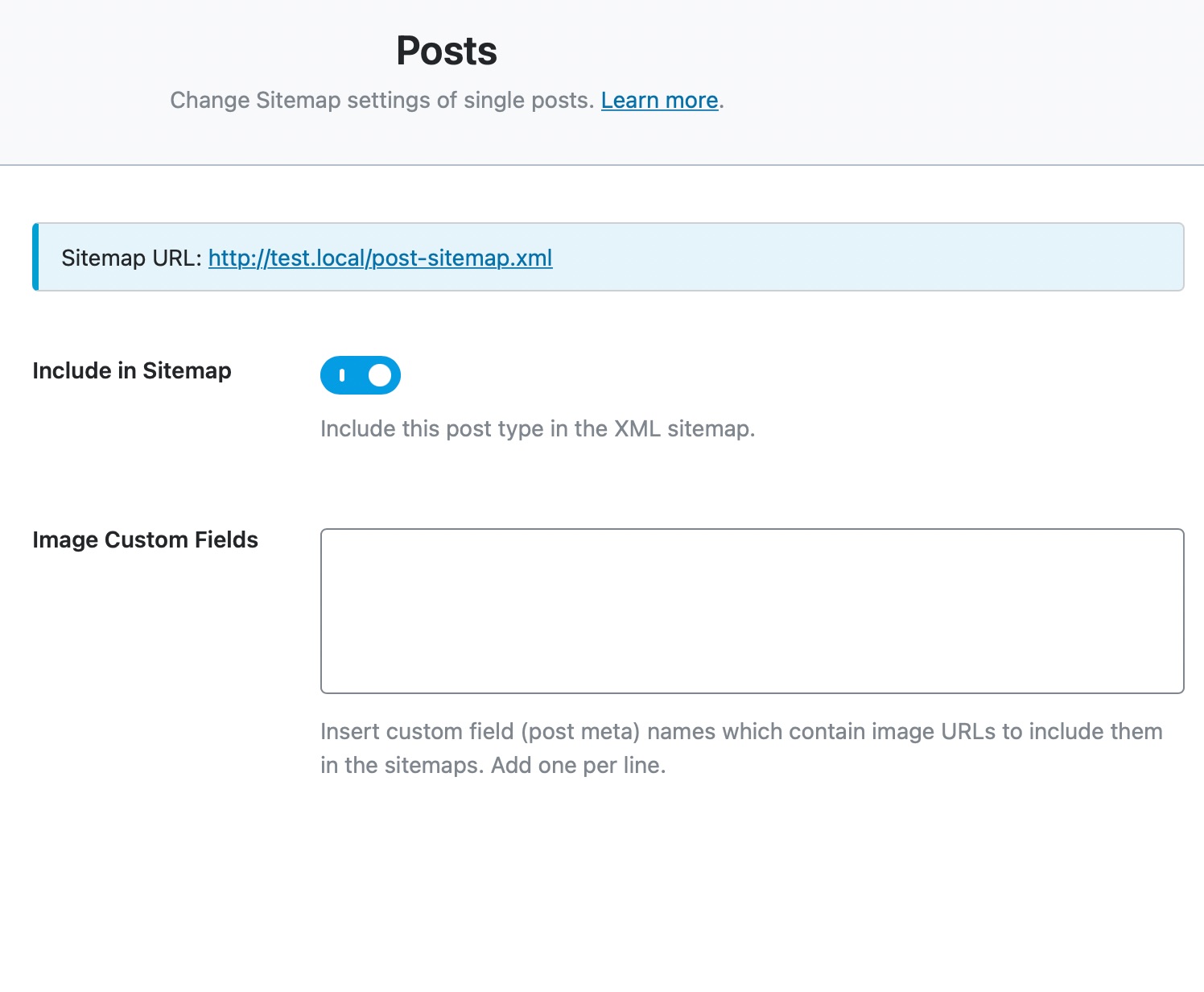This screenshot has height=992, width=1204.
Task: Click the Image Custom Fields label
Action: point(145,540)
